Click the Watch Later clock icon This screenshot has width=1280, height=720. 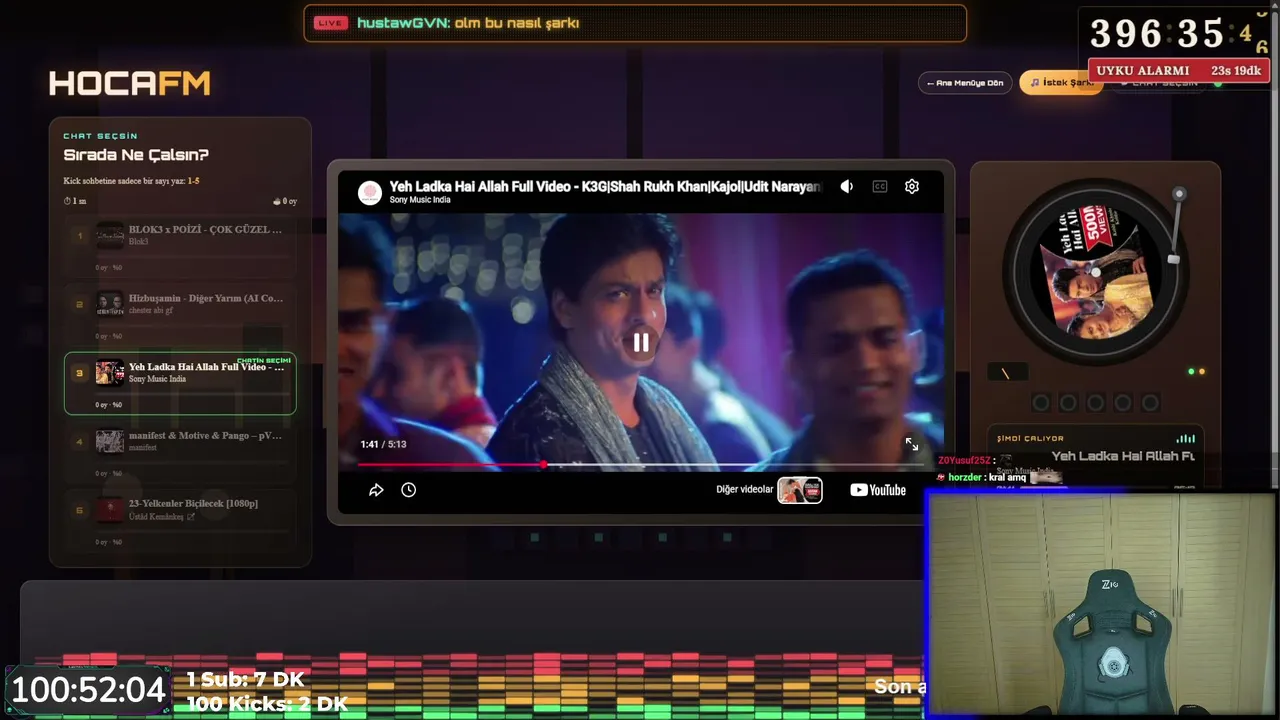pyautogui.click(x=409, y=490)
